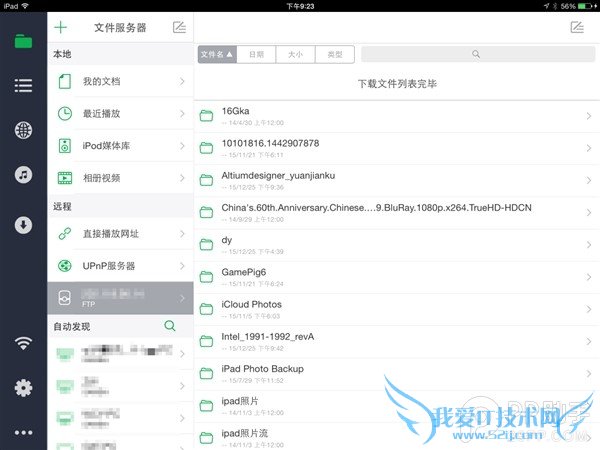Open chevron of iPad Photo Backup folder
600x450 pixels.
589,373
